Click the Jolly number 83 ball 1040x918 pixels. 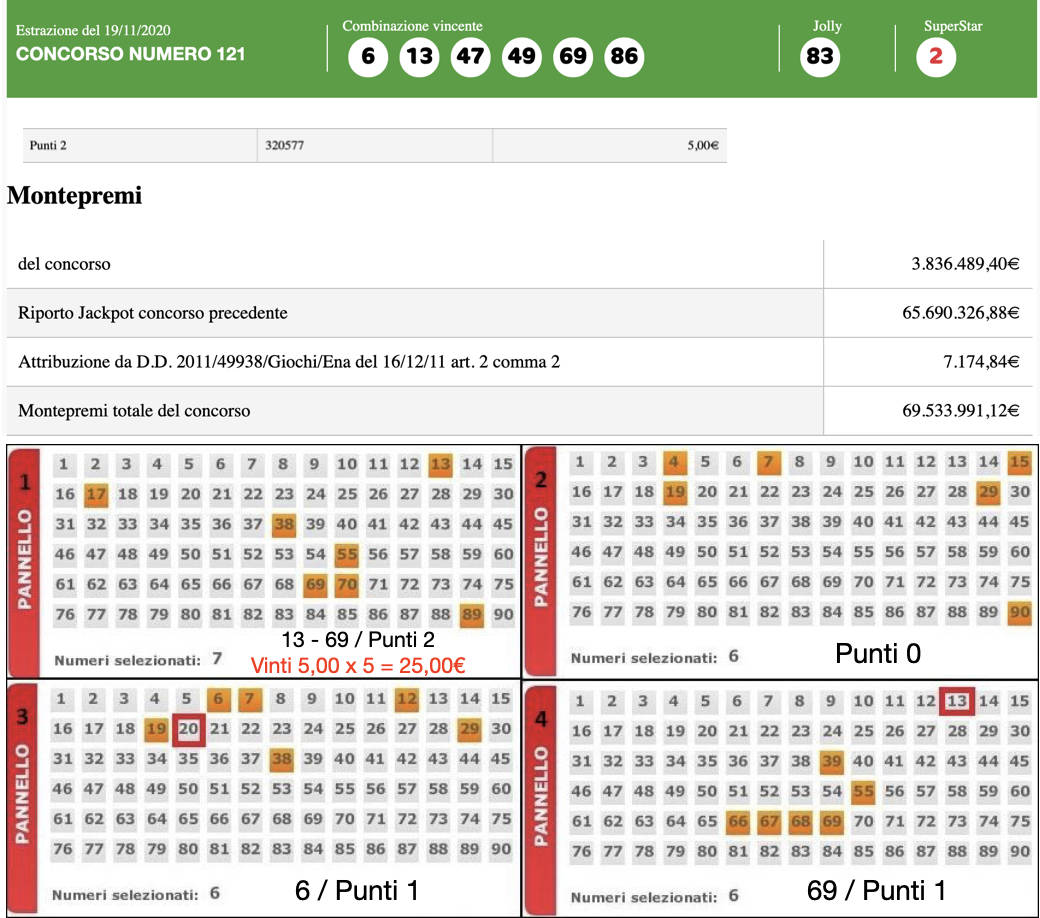tap(820, 56)
